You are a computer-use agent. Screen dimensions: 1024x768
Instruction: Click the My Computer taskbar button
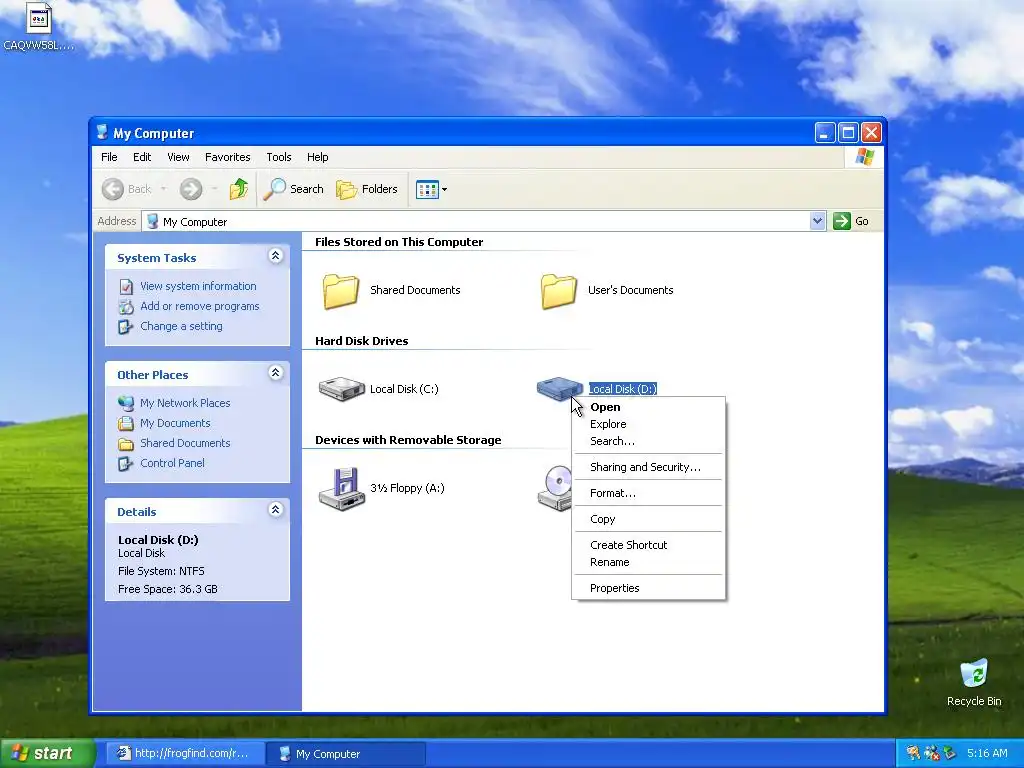(346, 754)
